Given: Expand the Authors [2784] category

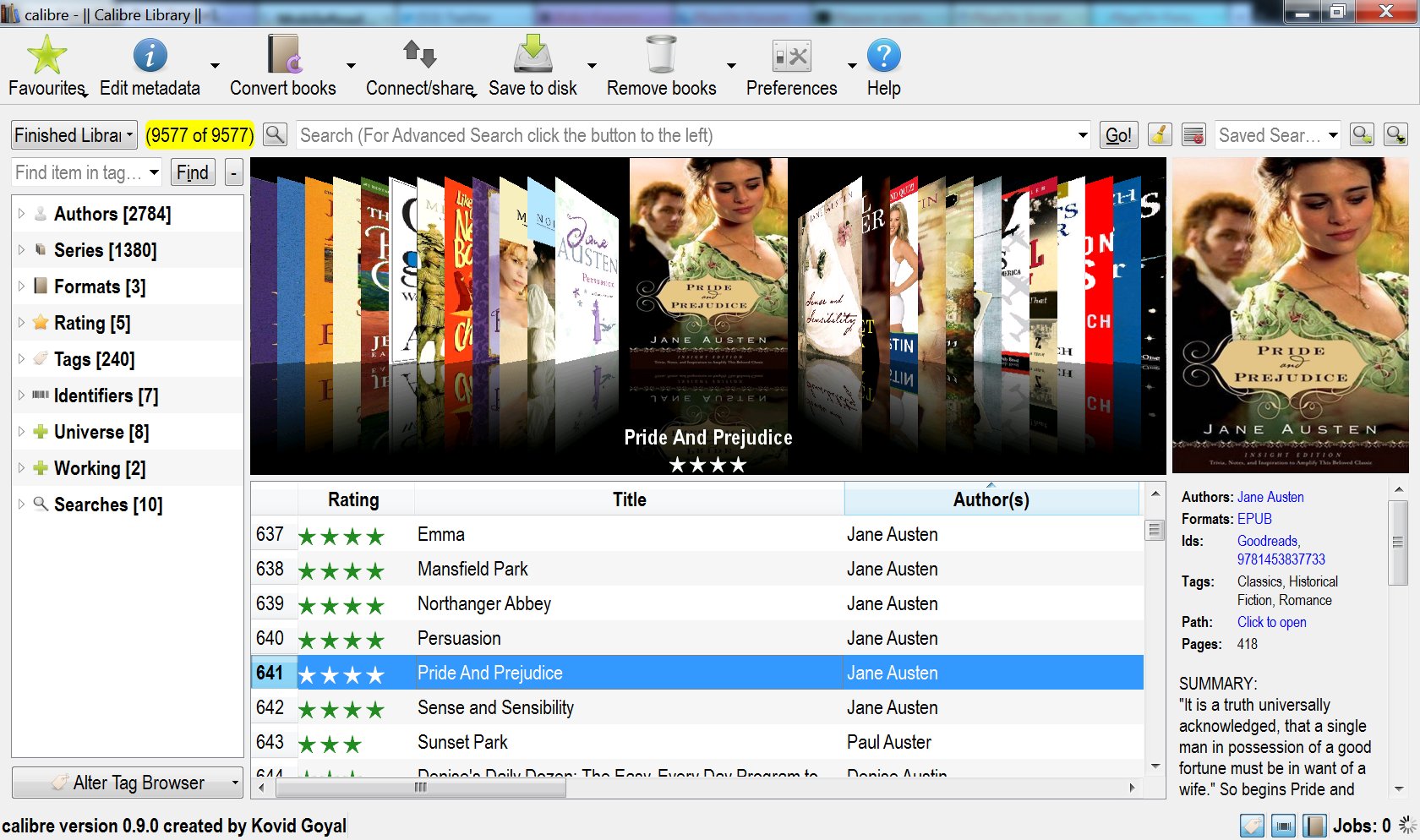Looking at the screenshot, I should (x=21, y=214).
